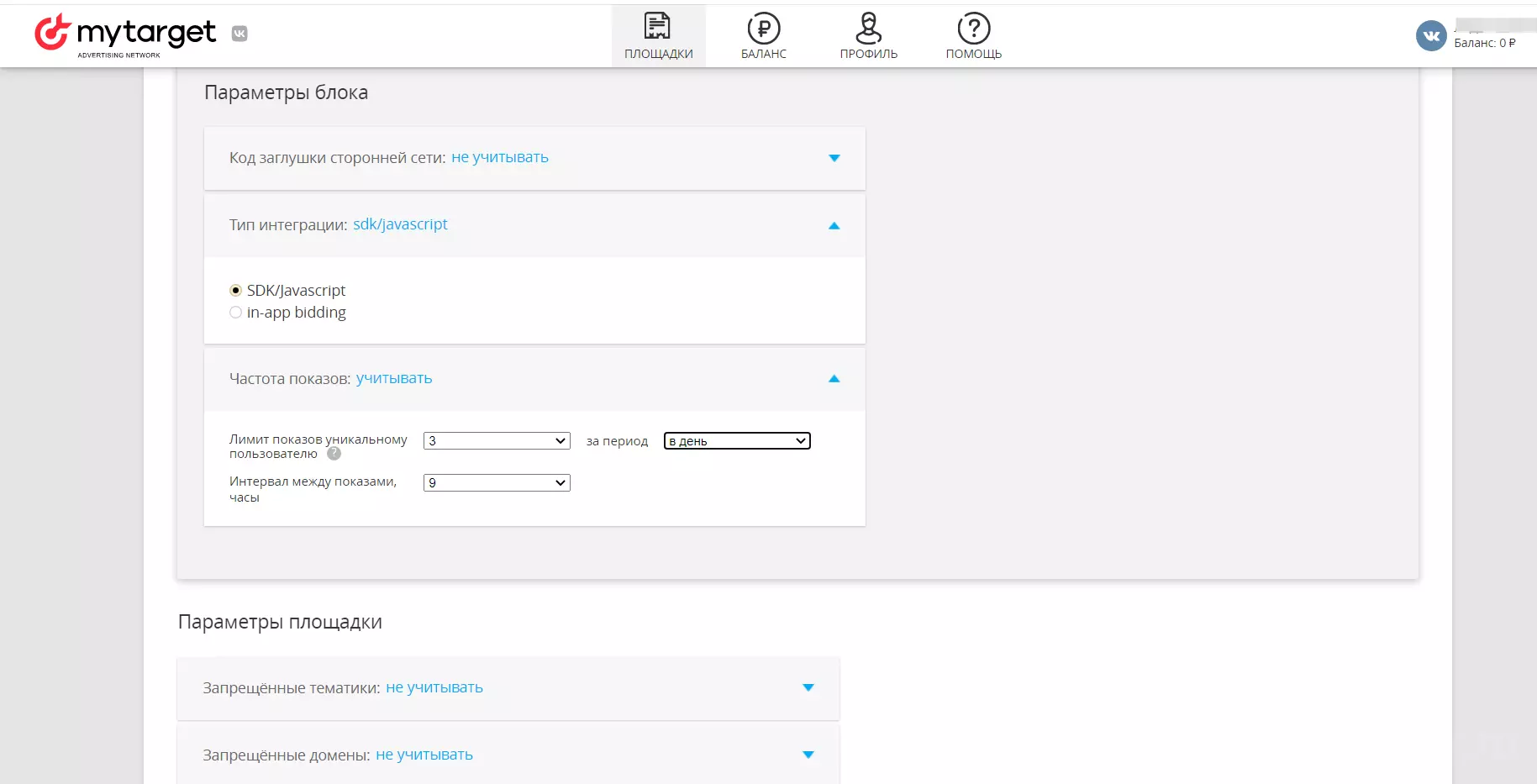Click the small VK badge beside logo
This screenshot has height=784, width=1537.
click(x=239, y=34)
